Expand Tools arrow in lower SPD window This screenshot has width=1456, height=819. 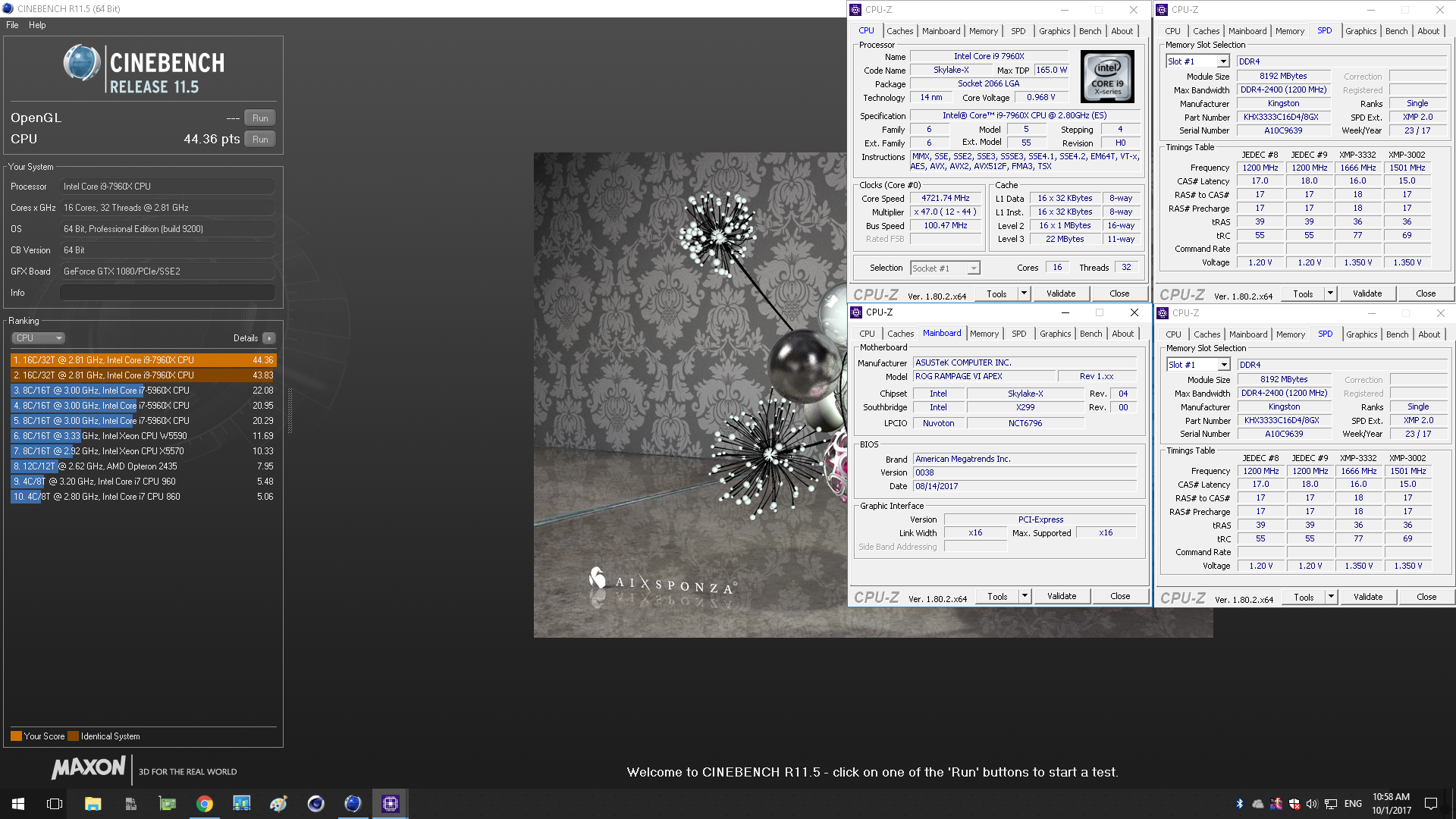(1331, 597)
